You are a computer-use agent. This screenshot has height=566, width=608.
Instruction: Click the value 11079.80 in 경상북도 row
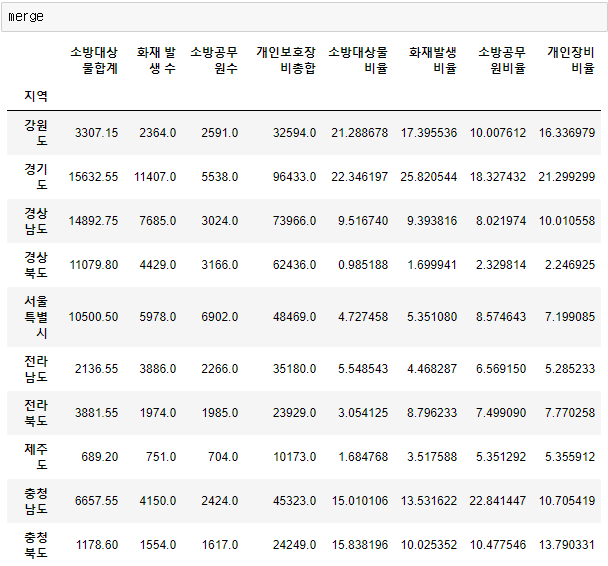tap(94, 265)
